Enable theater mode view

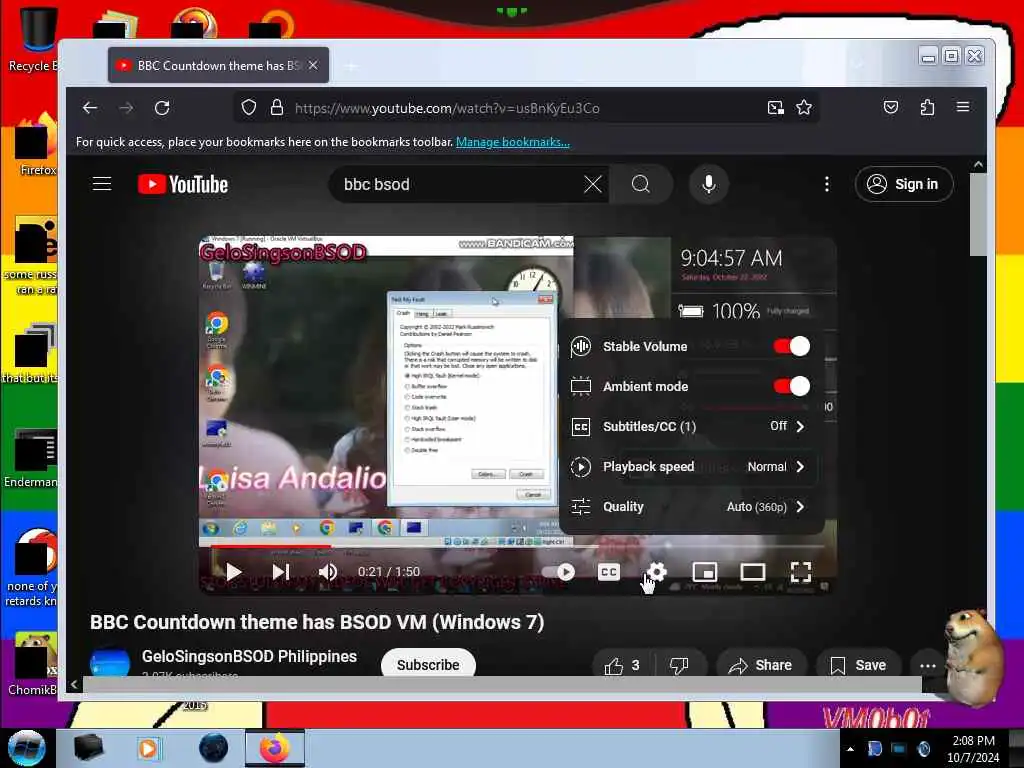coord(752,572)
